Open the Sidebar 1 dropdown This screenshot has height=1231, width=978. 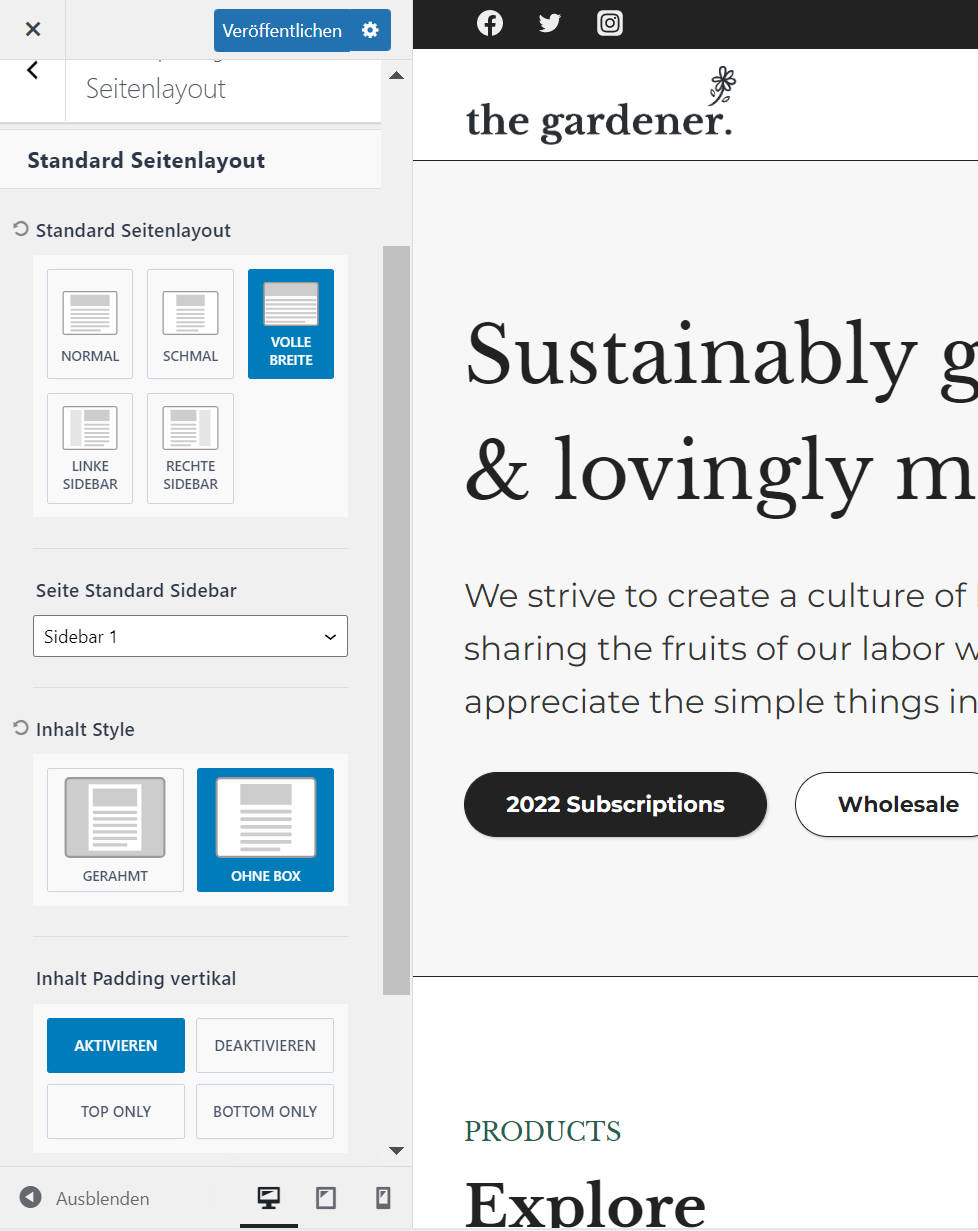click(x=190, y=636)
